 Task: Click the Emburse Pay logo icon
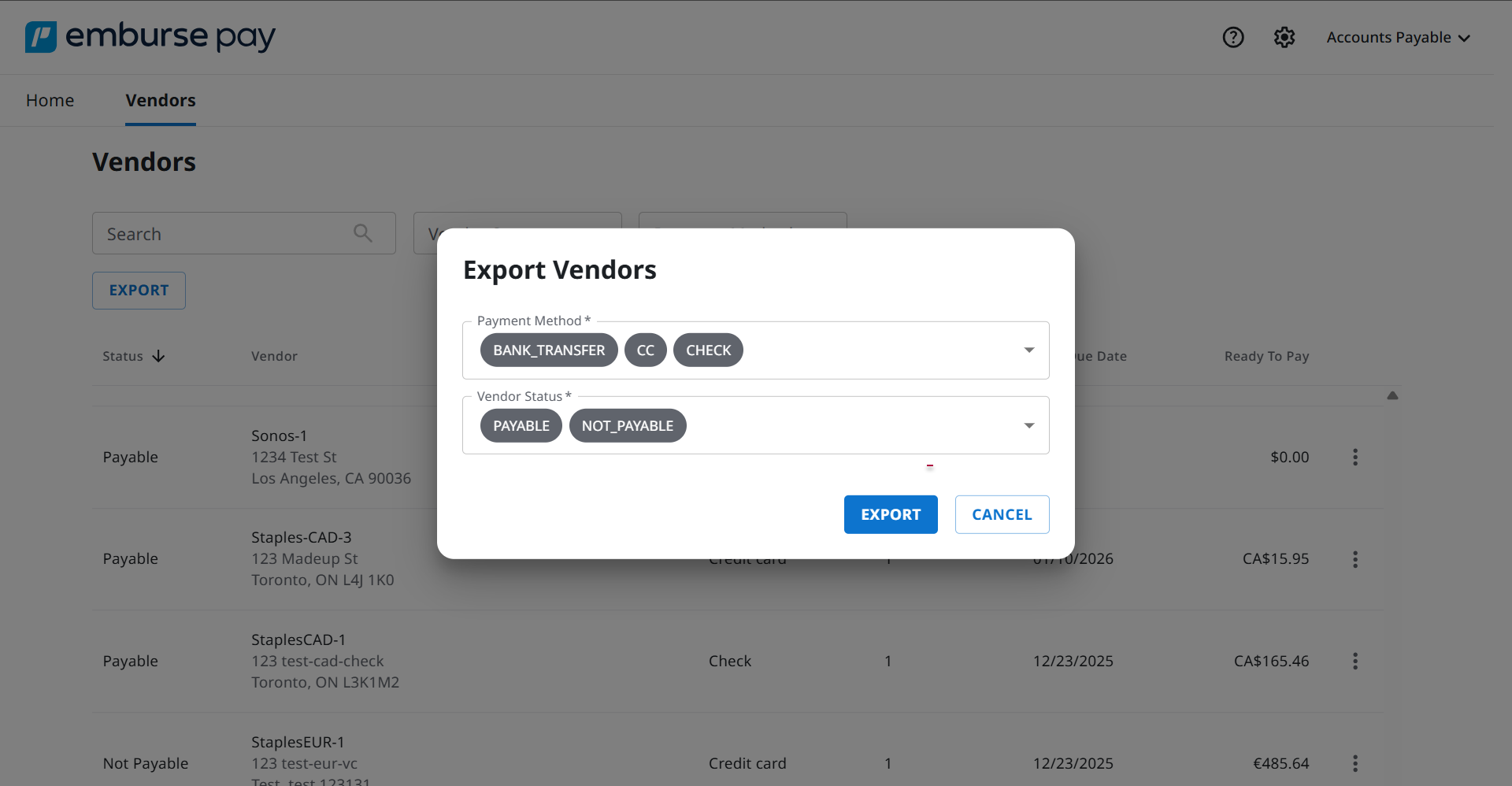click(41, 37)
